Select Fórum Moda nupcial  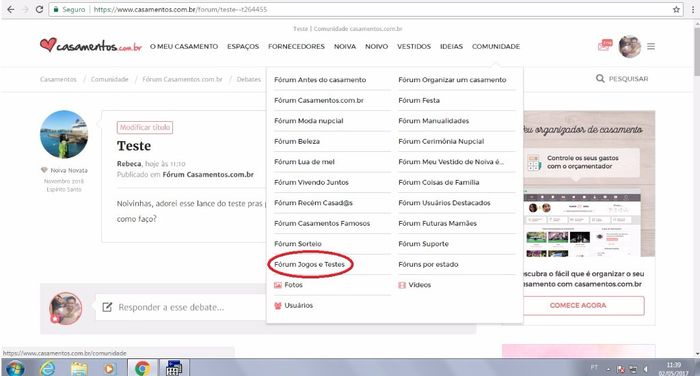[x=309, y=121]
